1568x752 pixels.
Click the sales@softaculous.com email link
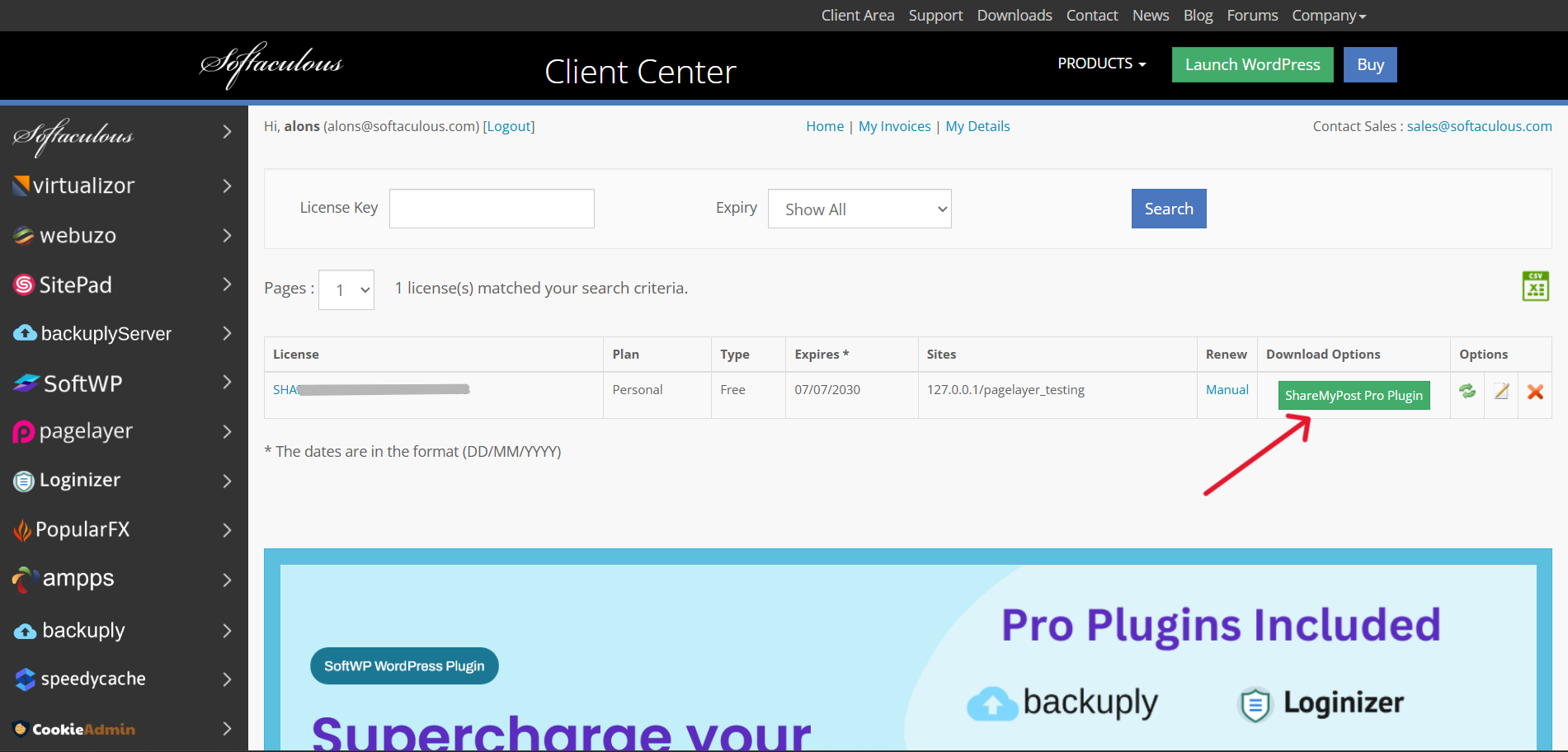coord(1479,126)
